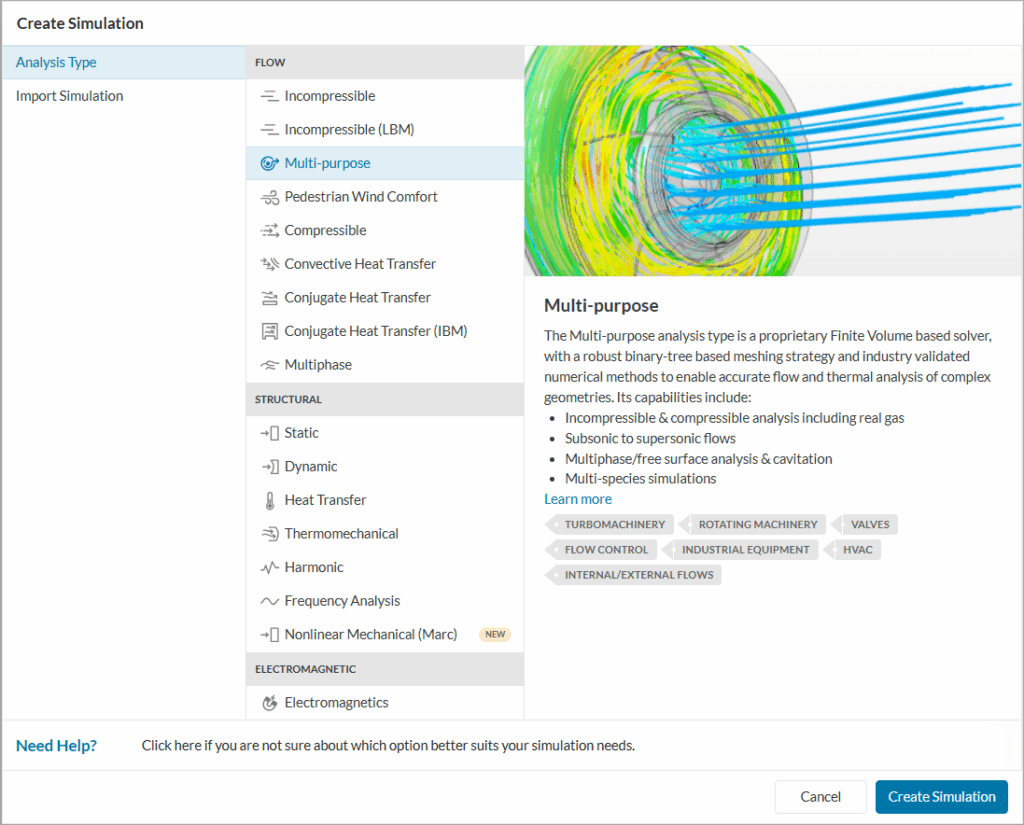Choose the Incompressible (LBM) icon
1024x825 pixels.
click(x=268, y=130)
